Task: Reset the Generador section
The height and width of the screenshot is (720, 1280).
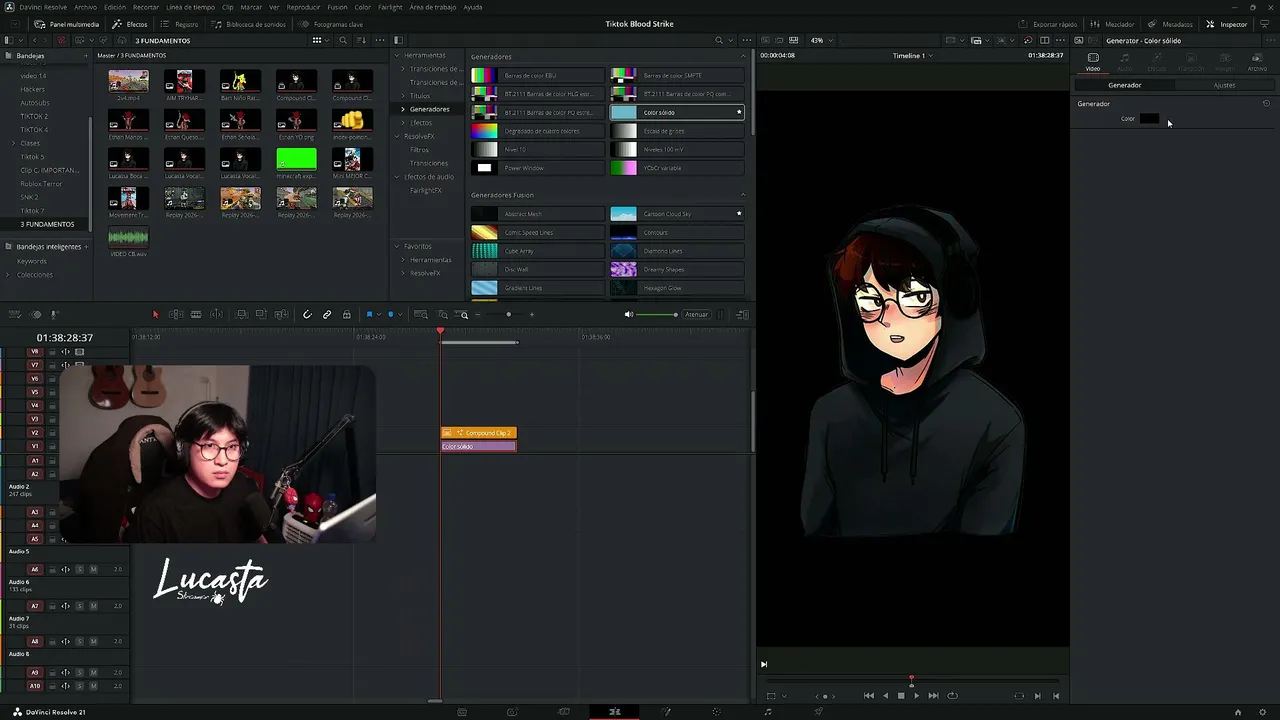Action: pyautogui.click(x=1266, y=104)
